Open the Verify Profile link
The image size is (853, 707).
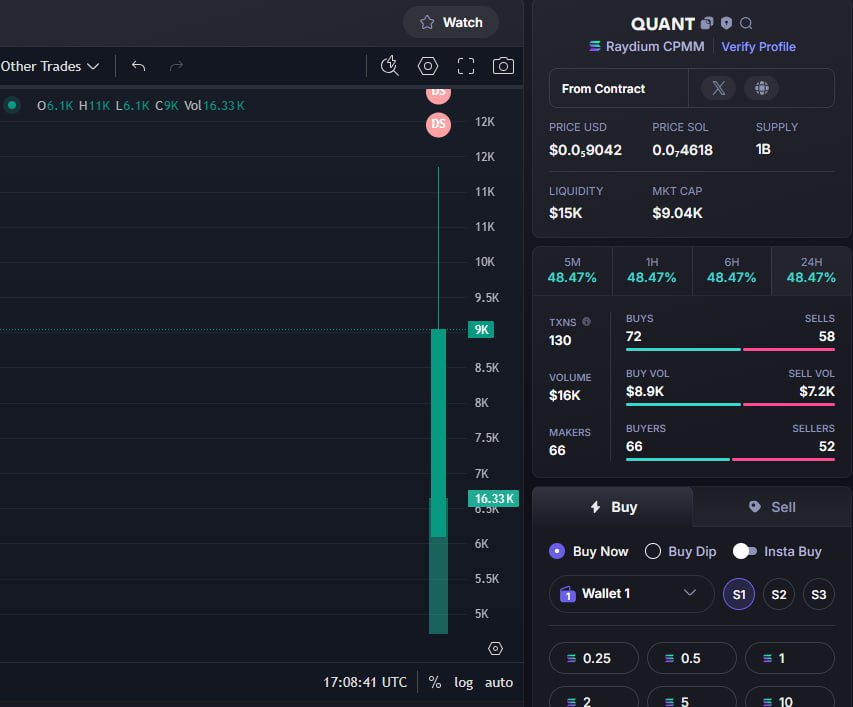pos(758,47)
